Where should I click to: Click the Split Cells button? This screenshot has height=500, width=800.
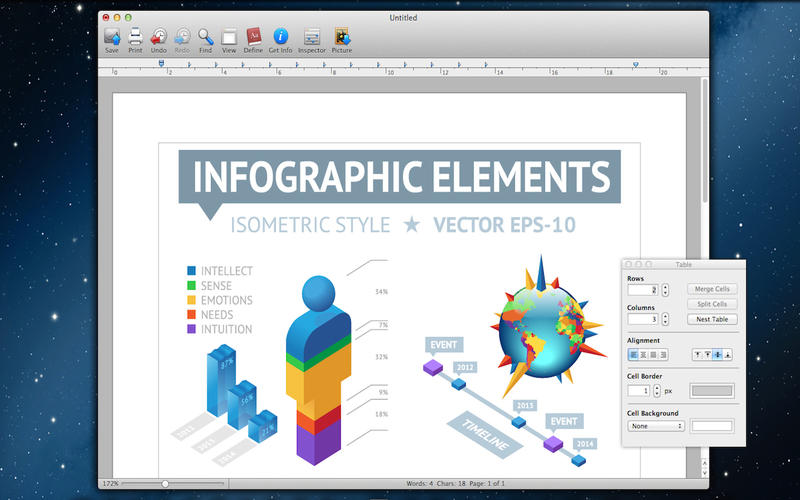(x=712, y=304)
